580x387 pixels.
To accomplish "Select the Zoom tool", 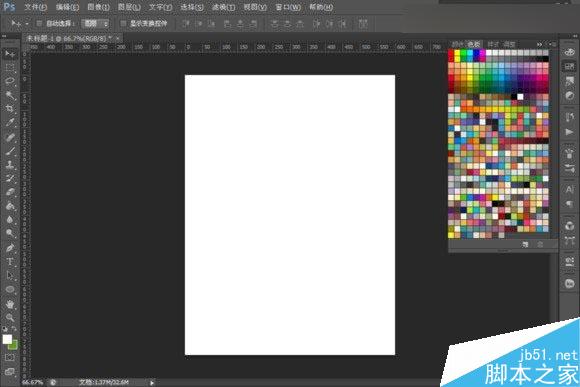I will click(x=10, y=317).
